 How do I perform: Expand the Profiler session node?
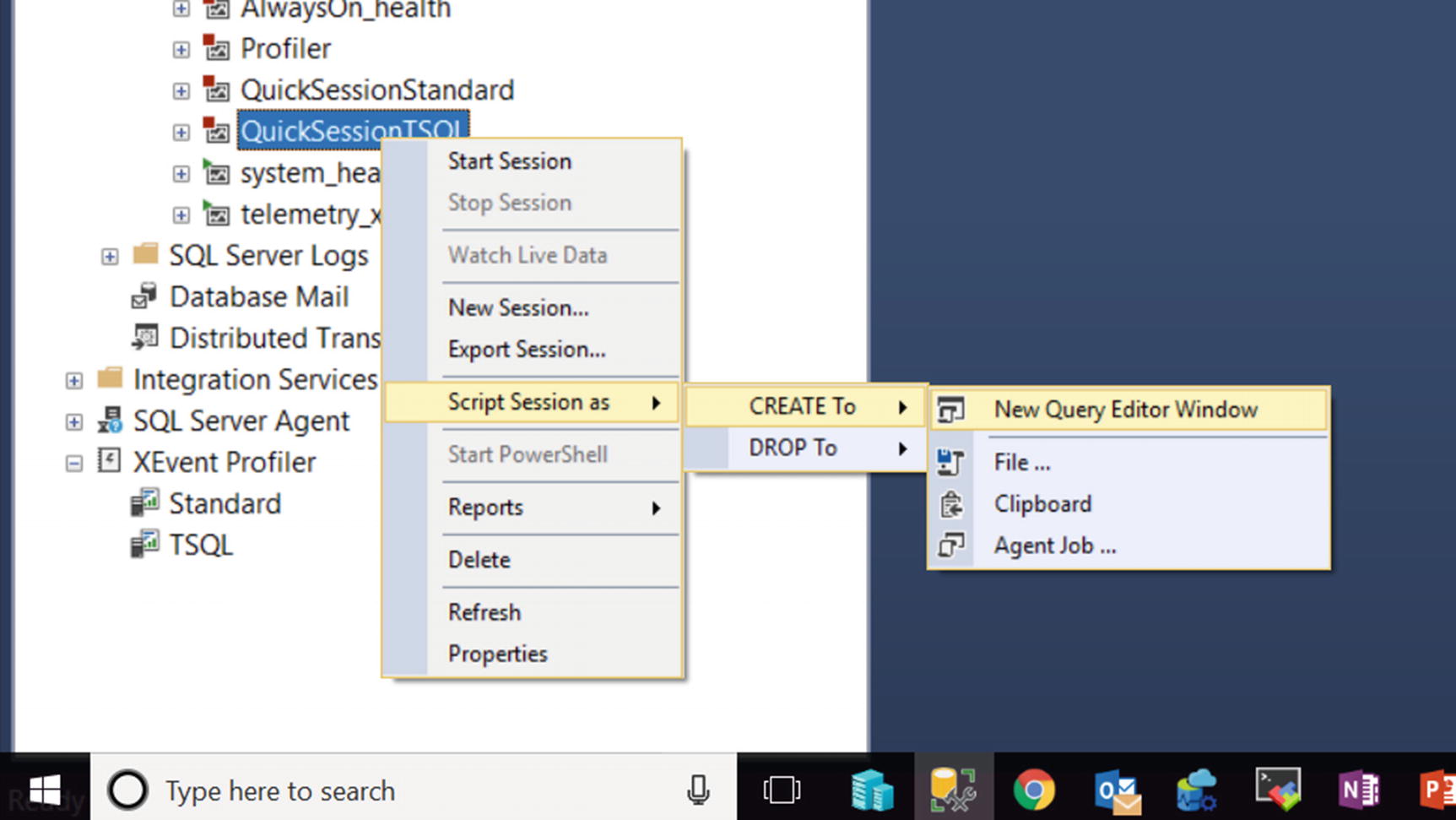[181, 49]
